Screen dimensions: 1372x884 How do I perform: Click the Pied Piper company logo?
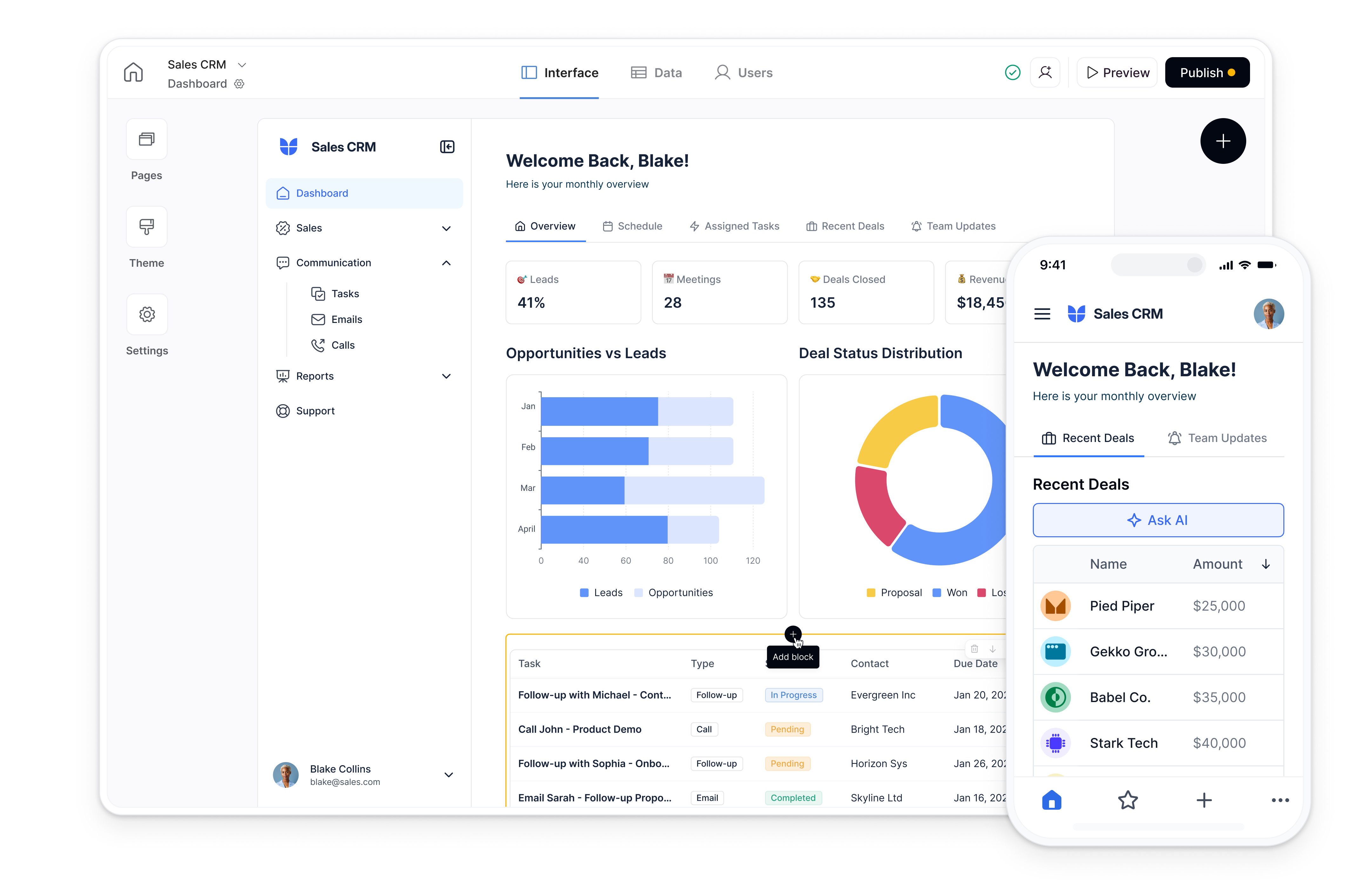tap(1055, 606)
